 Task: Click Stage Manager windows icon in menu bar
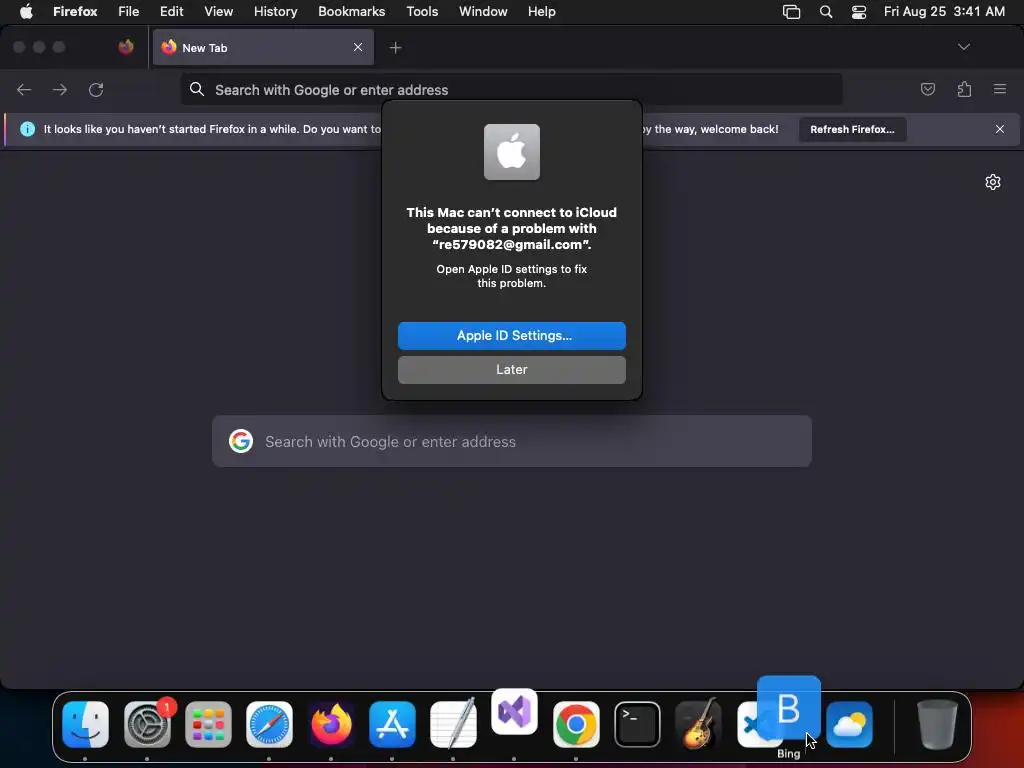[x=792, y=12]
